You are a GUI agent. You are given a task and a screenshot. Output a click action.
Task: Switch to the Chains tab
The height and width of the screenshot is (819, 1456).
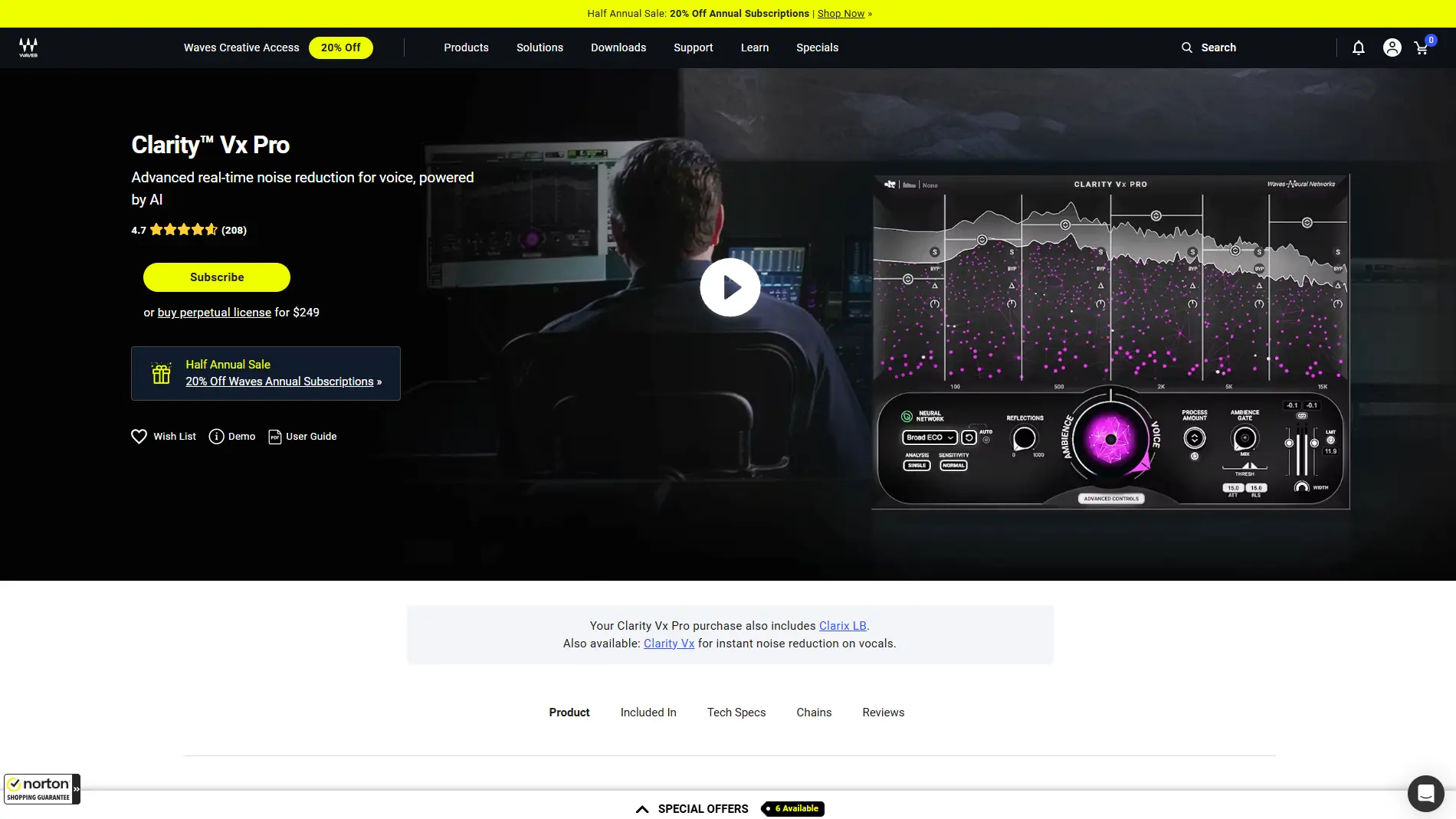814,713
